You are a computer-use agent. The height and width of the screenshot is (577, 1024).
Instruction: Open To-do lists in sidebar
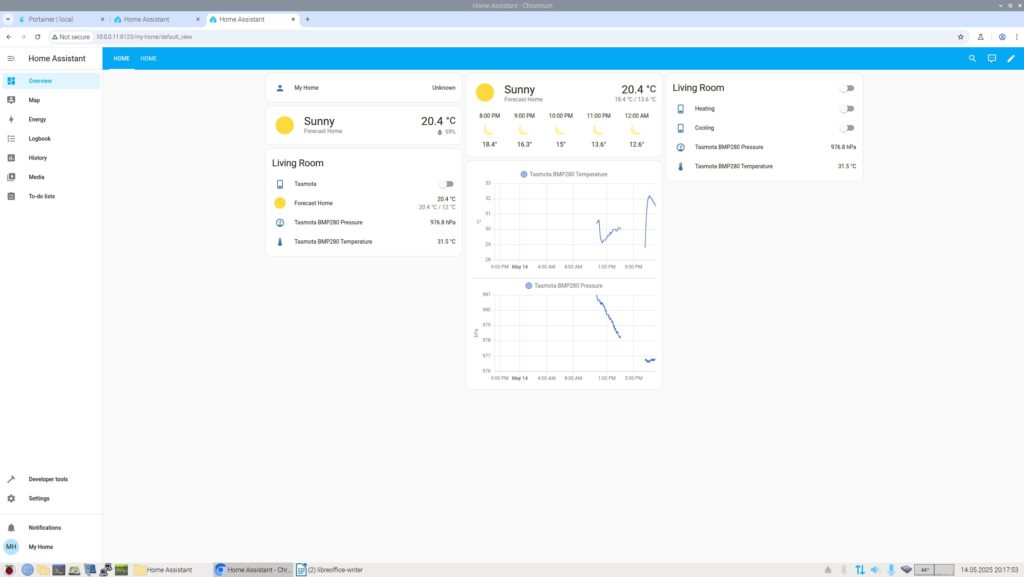pos(51,196)
